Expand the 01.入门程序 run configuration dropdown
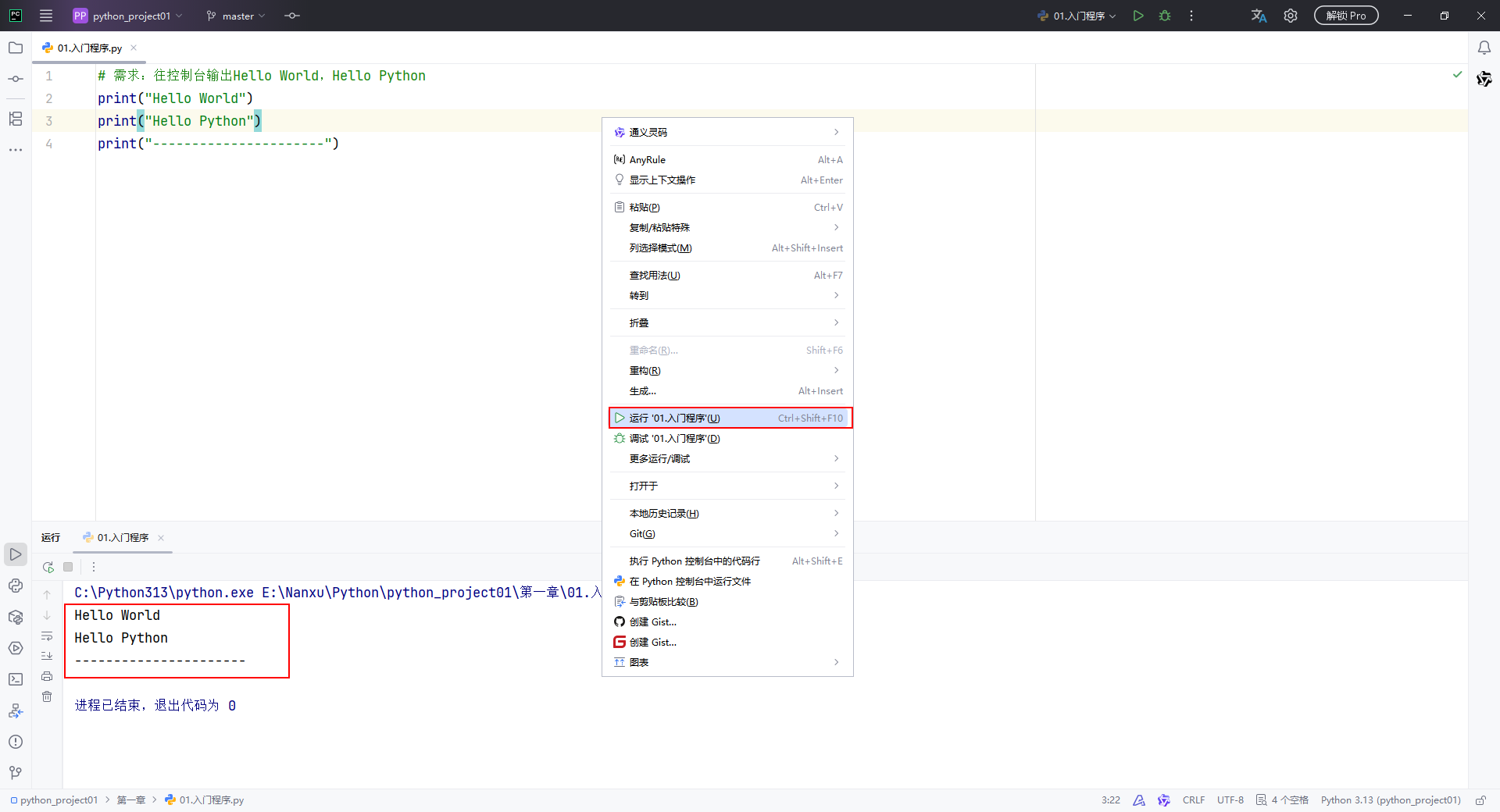 [x=1078, y=16]
